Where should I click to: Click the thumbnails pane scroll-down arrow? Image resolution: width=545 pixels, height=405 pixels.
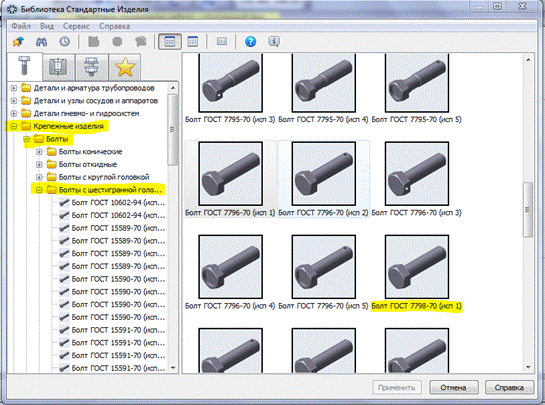(x=528, y=367)
